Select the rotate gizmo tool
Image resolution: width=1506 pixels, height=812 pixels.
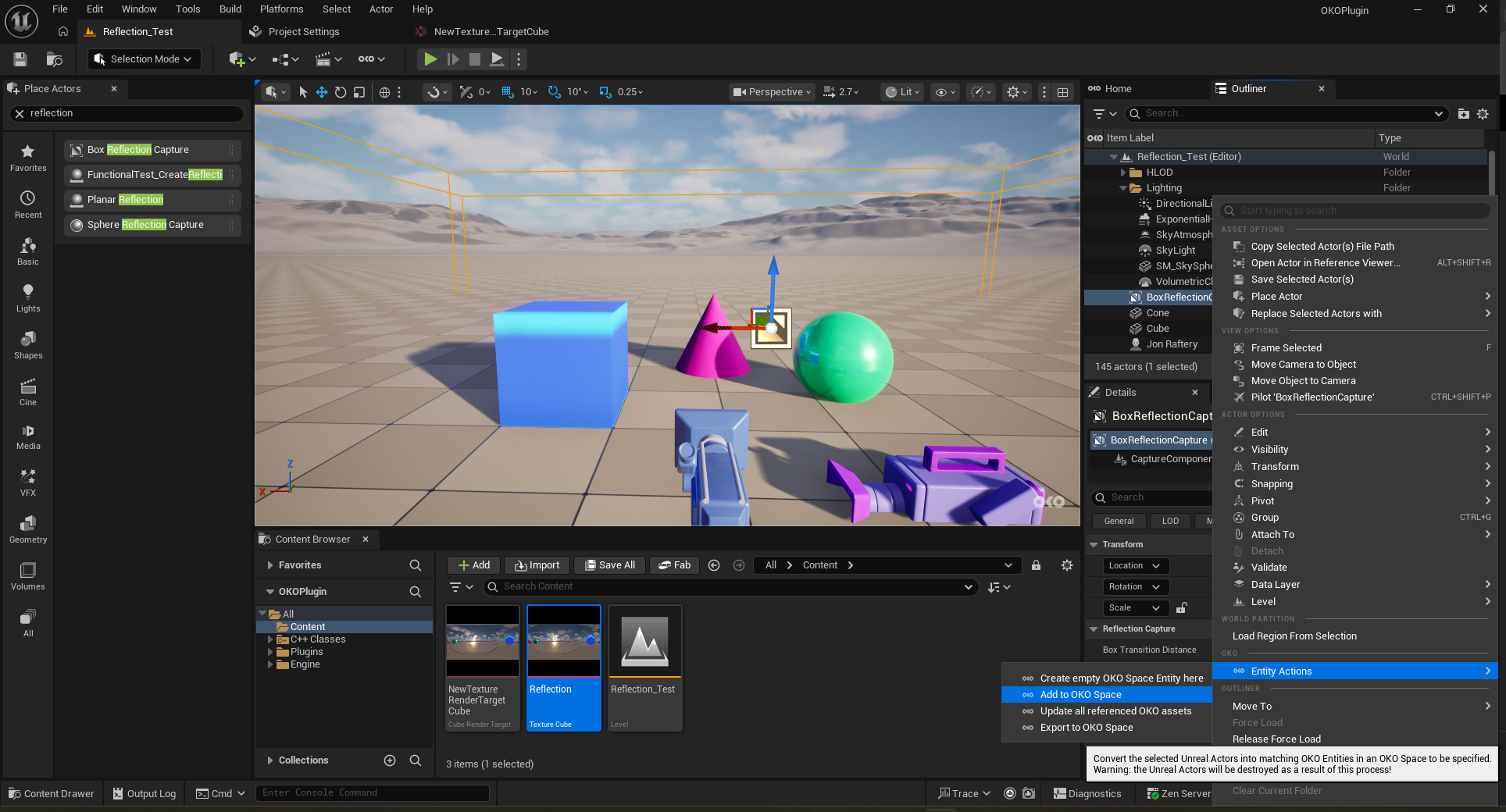[x=341, y=92]
